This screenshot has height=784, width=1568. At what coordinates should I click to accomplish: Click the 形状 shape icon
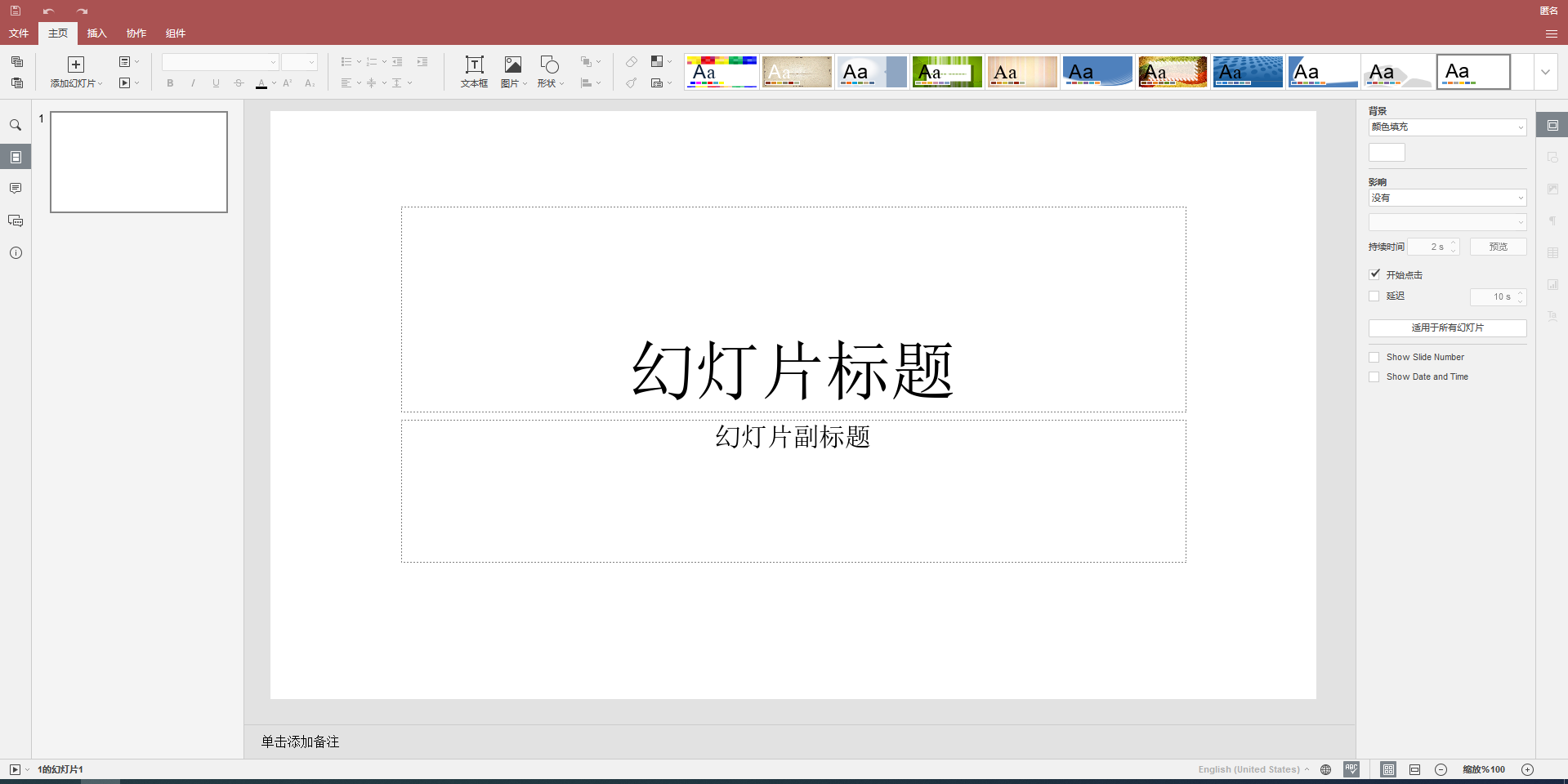tap(550, 65)
